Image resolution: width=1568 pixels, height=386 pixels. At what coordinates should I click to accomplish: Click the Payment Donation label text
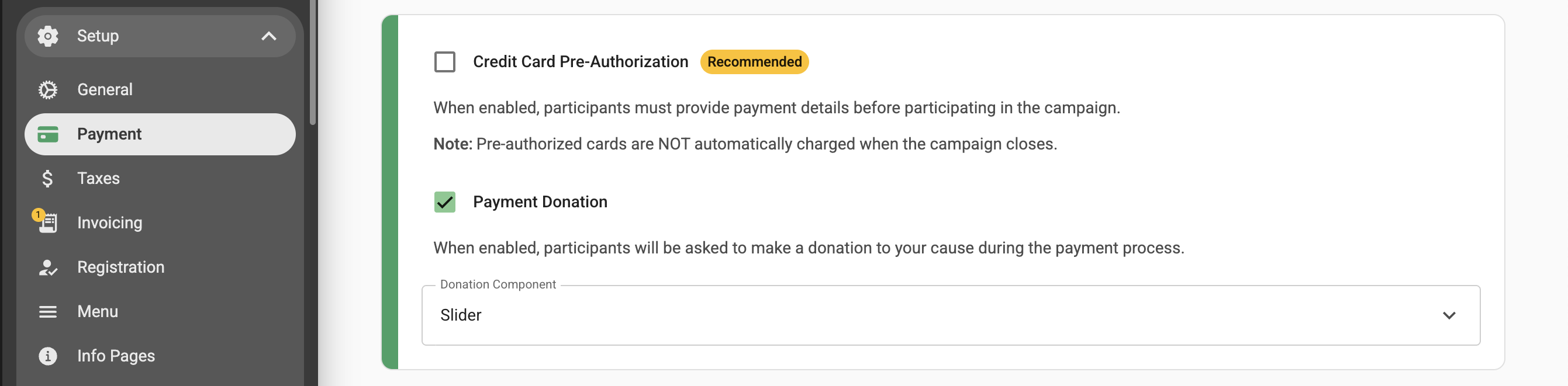[540, 202]
